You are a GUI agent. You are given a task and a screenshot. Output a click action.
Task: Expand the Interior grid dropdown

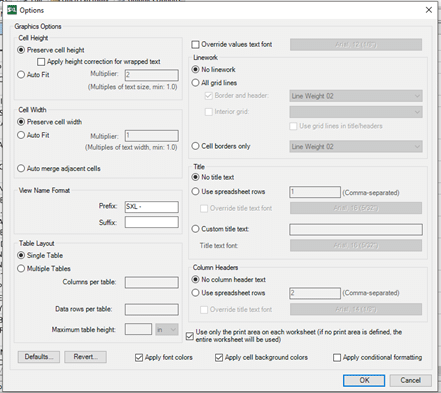point(356,112)
